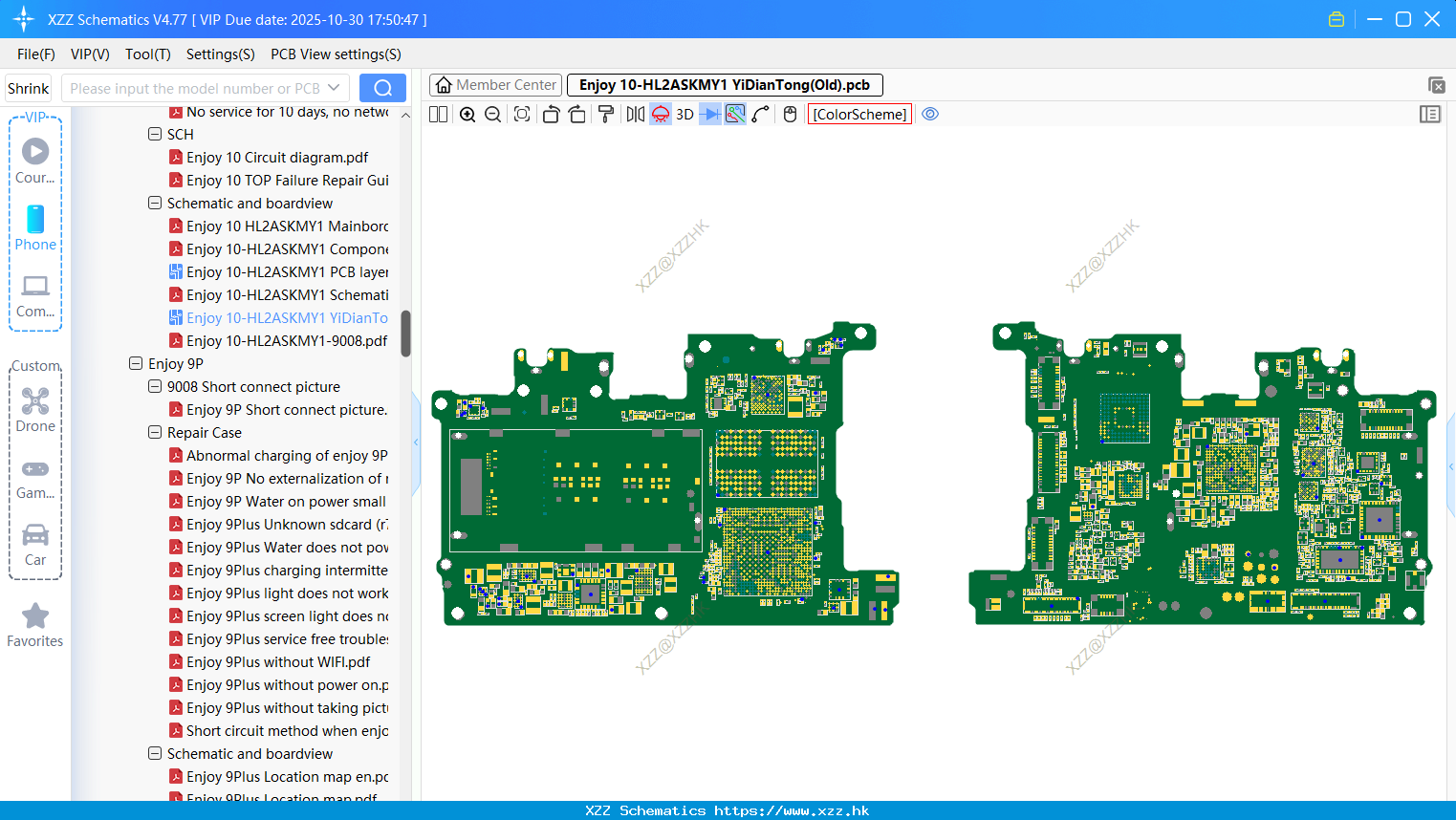Select the Car category
This screenshot has width=1456, height=820.
coord(35,546)
